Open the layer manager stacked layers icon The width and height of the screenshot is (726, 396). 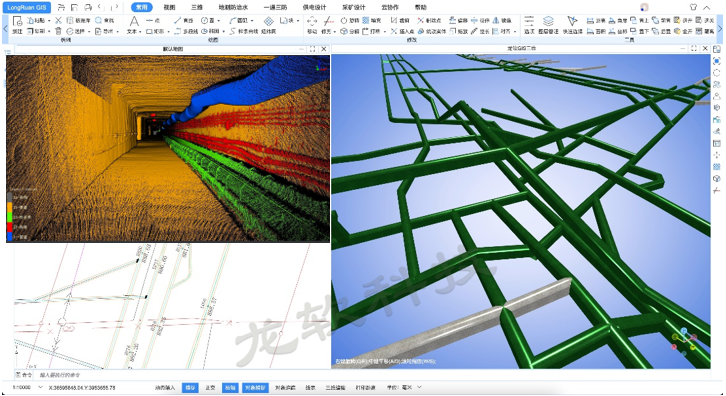tap(548, 21)
